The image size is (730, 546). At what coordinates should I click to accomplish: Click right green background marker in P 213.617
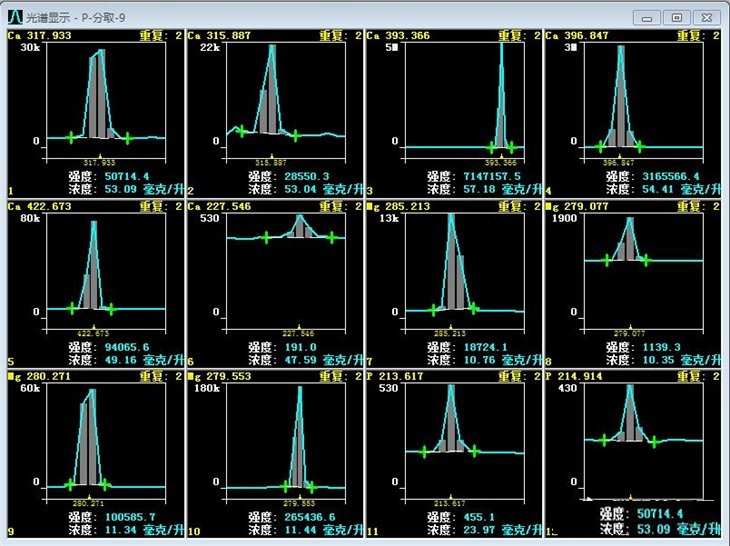474,451
